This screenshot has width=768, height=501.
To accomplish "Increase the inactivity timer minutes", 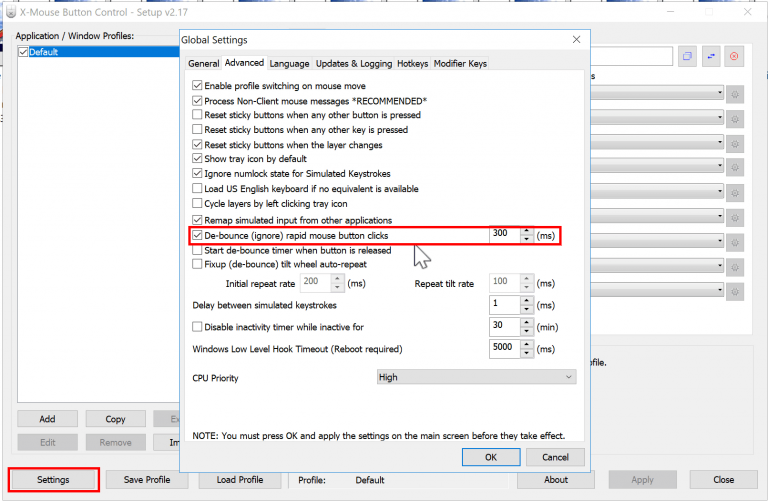I will click(527, 322).
